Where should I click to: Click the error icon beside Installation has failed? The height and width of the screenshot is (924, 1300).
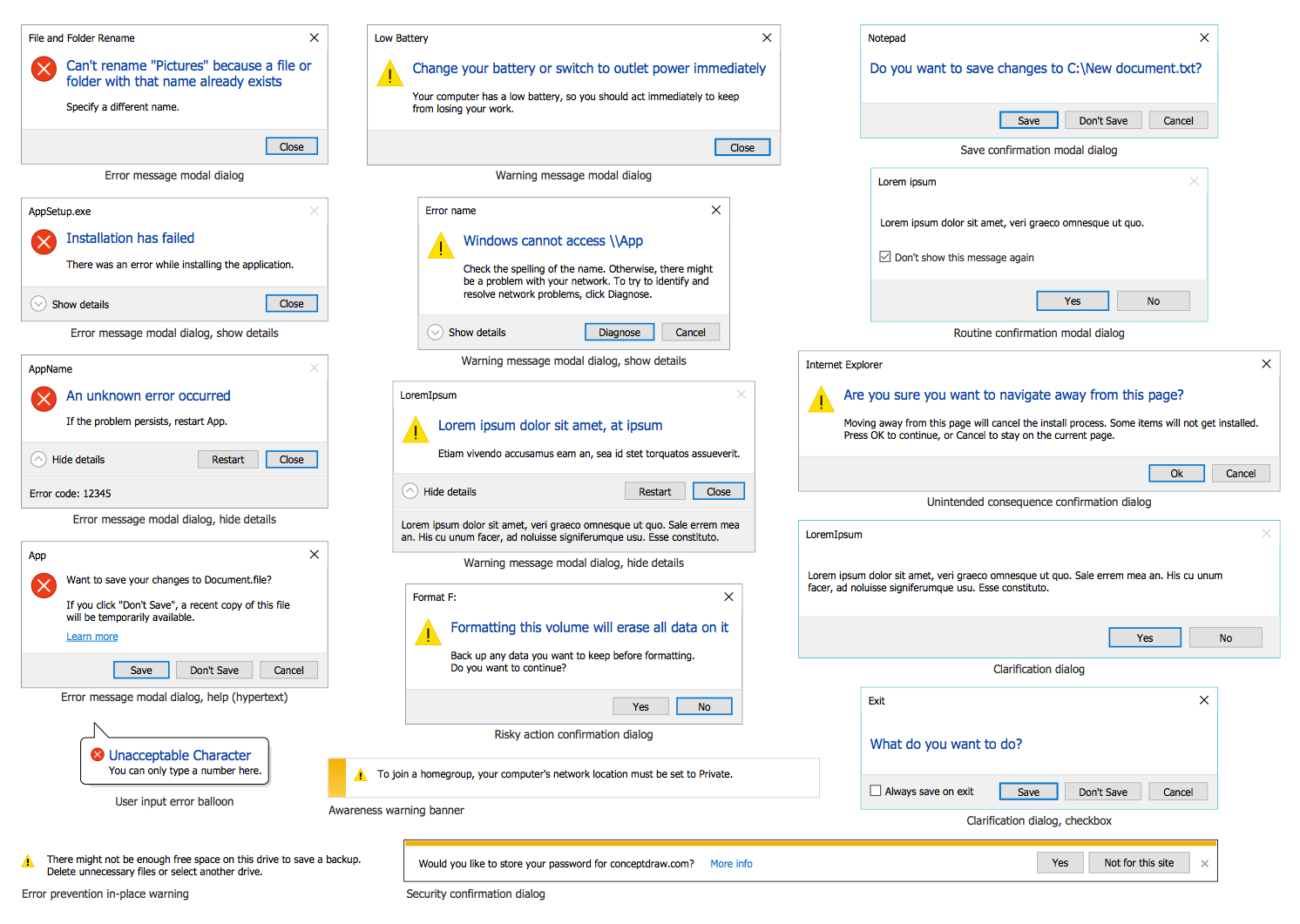pyautogui.click(x=44, y=241)
